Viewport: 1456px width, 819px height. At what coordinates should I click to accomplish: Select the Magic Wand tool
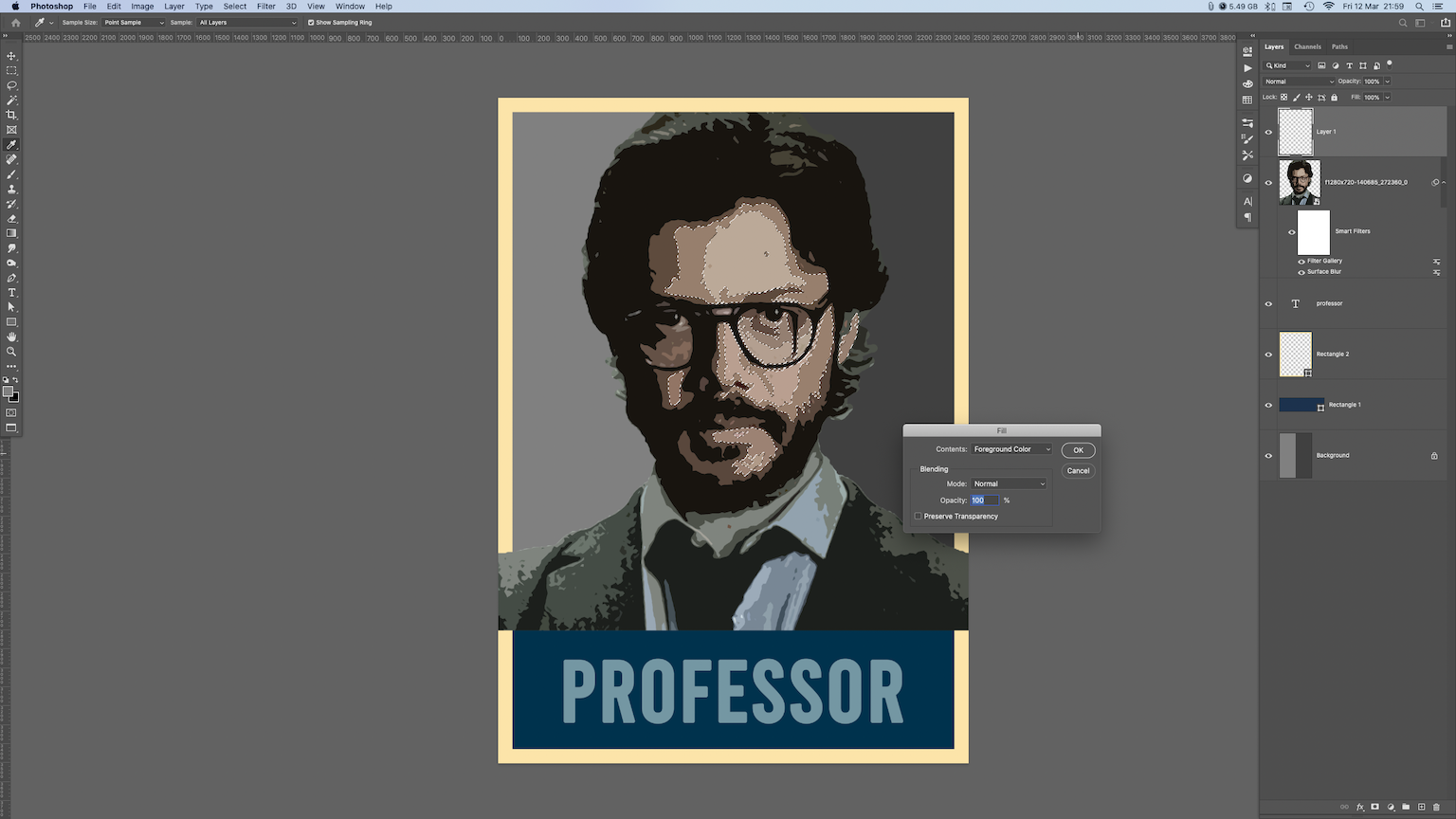pyautogui.click(x=11, y=100)
